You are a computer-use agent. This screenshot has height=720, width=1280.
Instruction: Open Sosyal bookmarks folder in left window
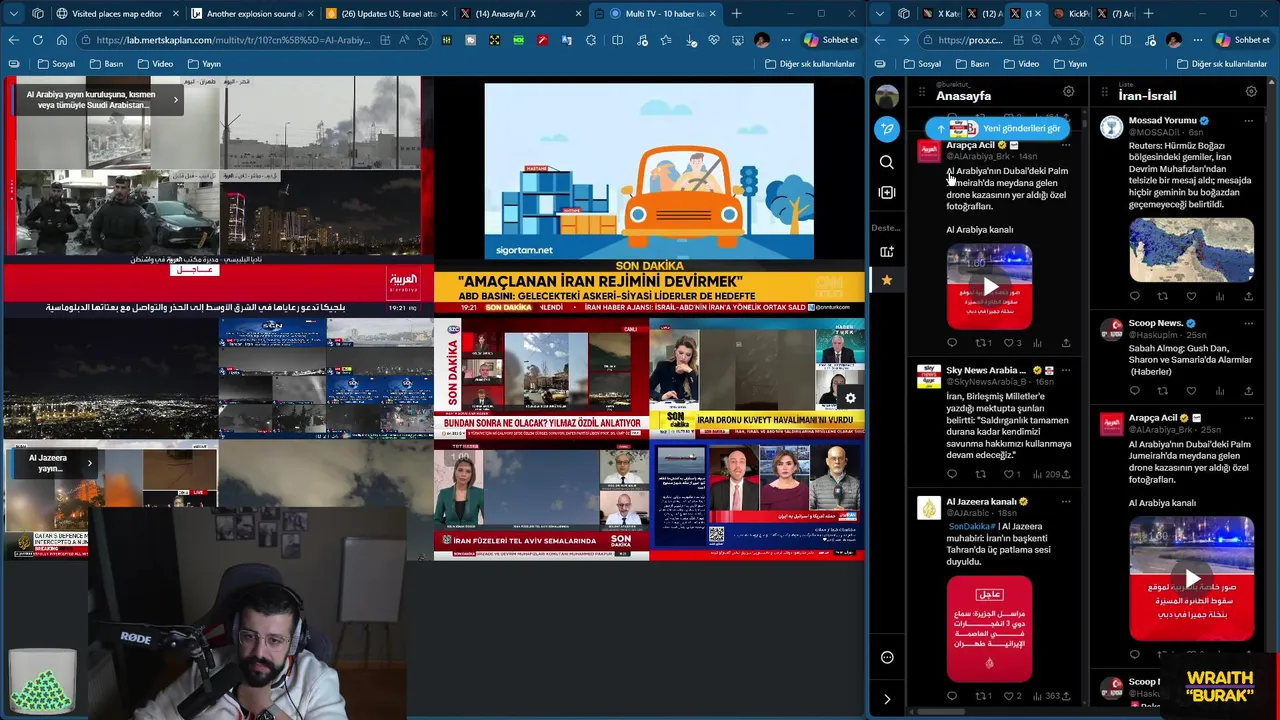click(x=56, y=64)
